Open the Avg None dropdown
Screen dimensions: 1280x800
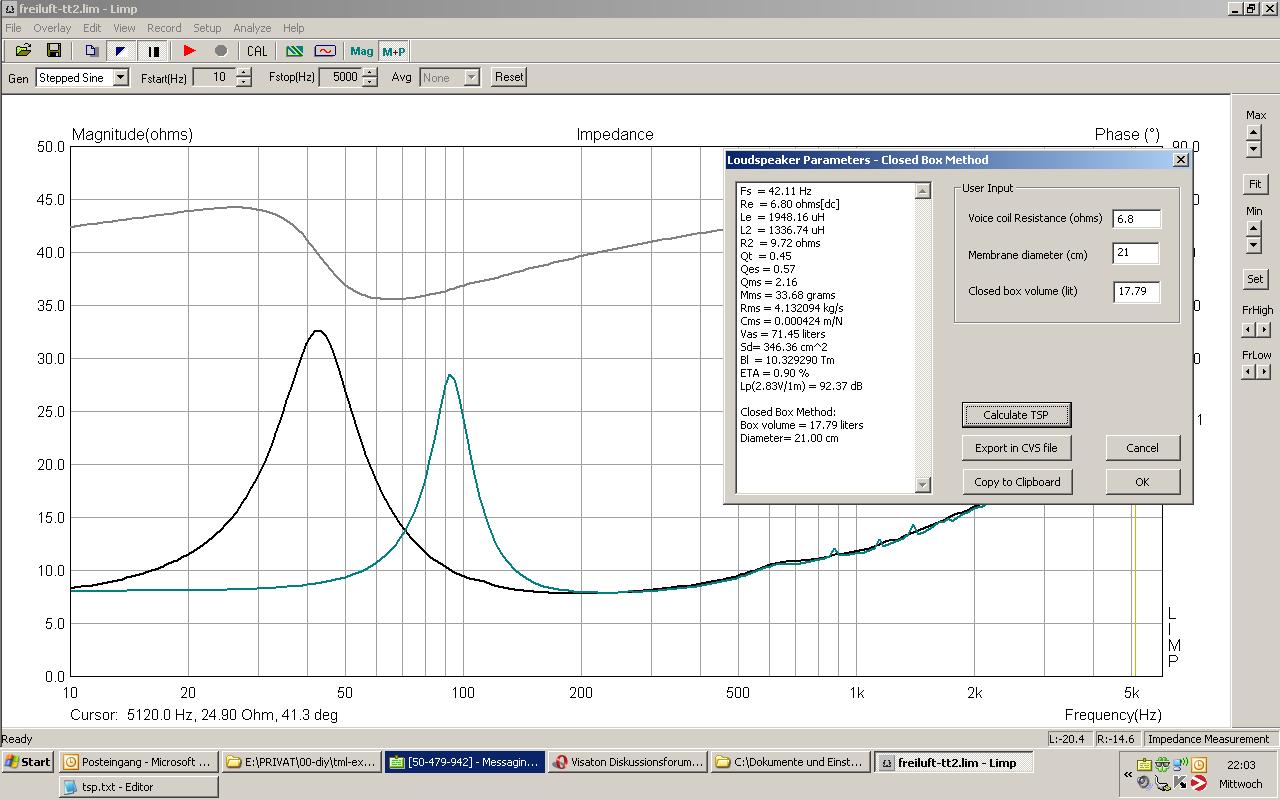pyautogui.click(x=471, y=77)
